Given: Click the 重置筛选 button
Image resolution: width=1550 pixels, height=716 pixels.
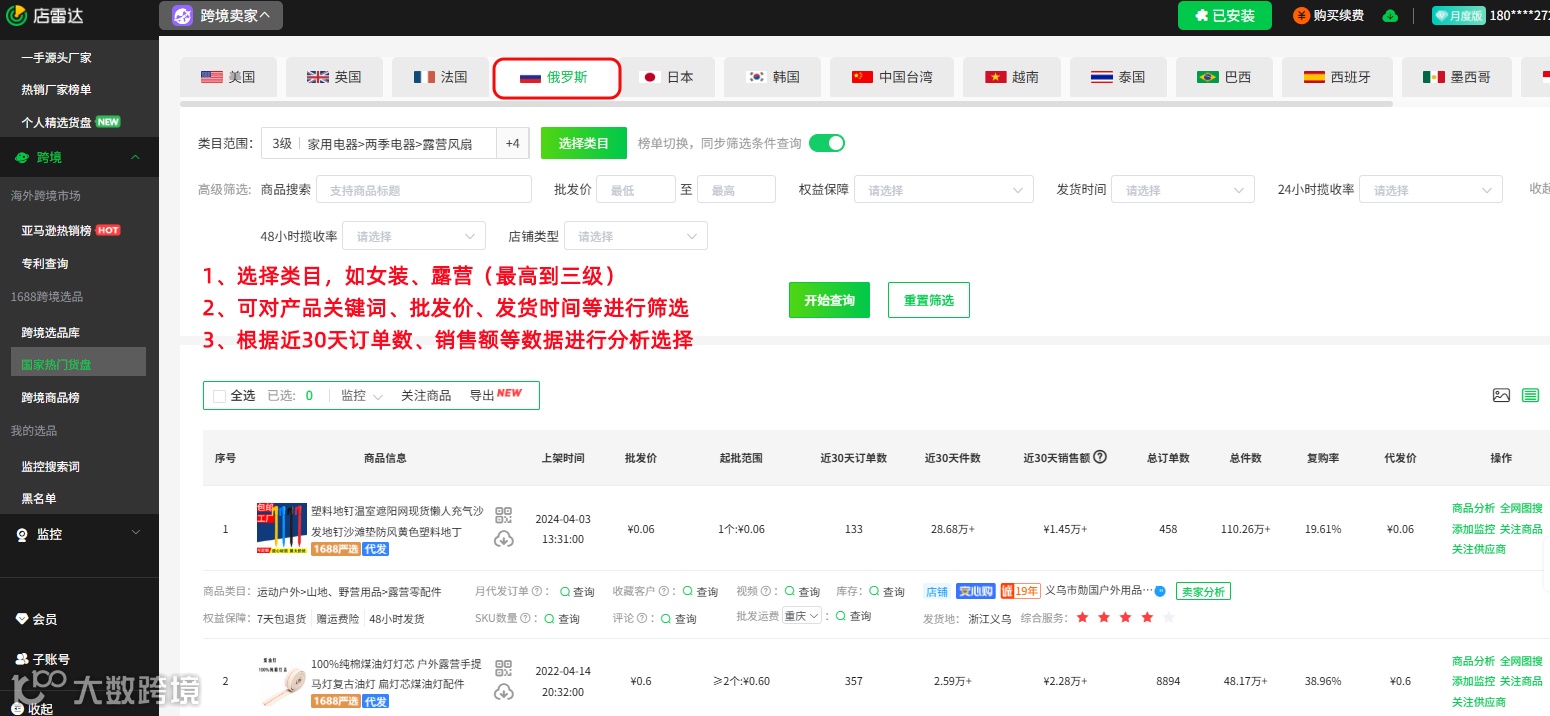Looking at the screenshot, I should click(929, 300).
